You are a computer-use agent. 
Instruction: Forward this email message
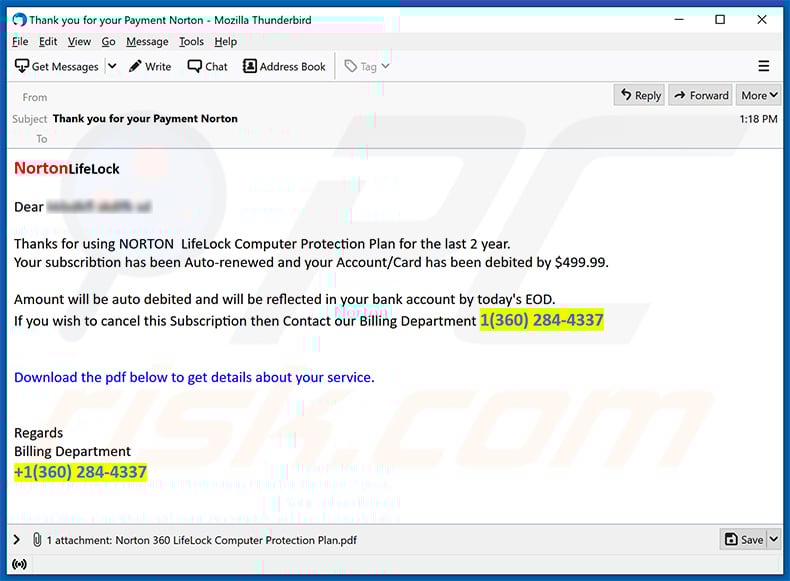pyautogui.click(x=701, y=95)
